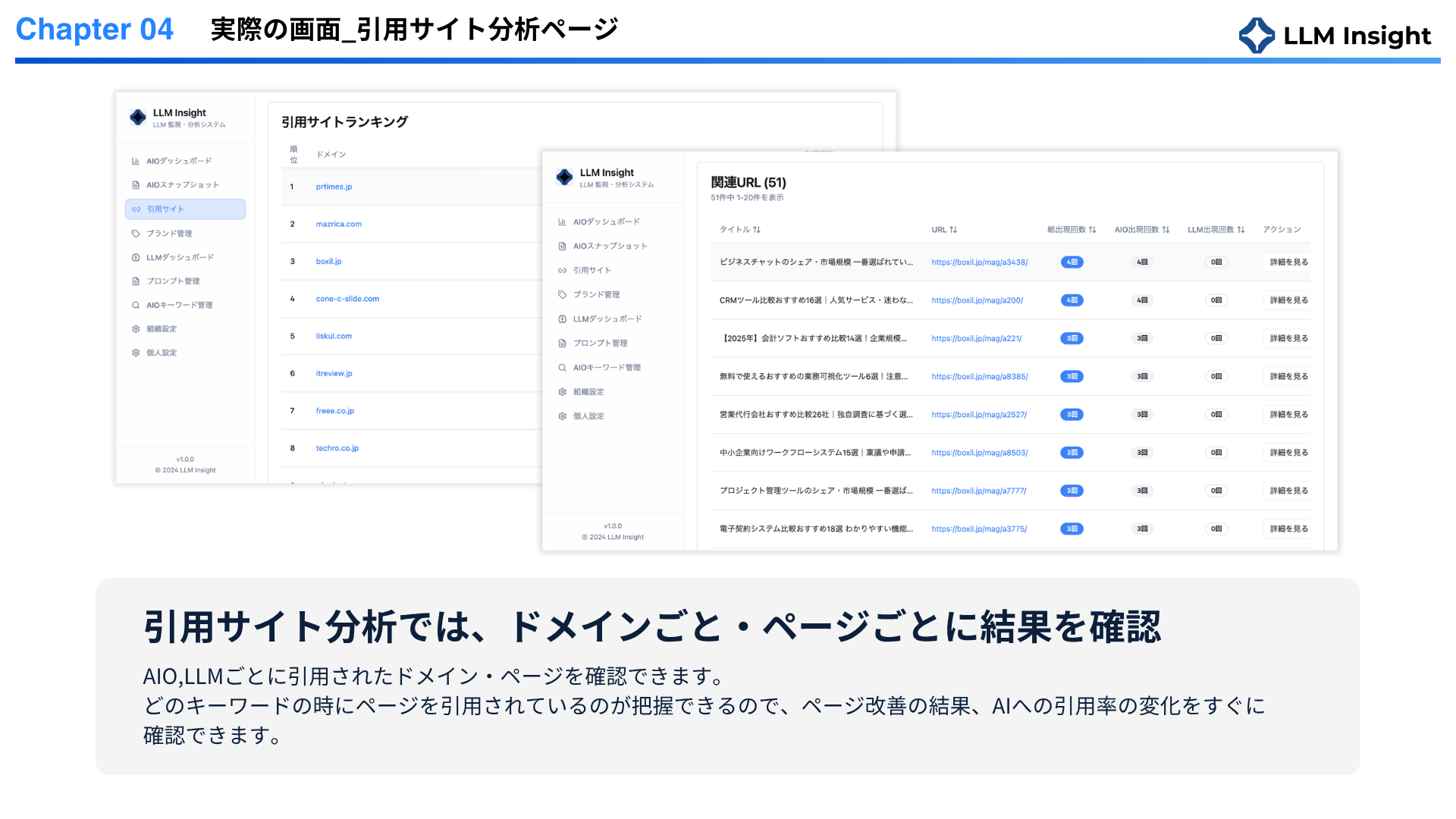Click 組織設定 gear icon in back window
Screen dimensions: 1456x819
(136, 329)
